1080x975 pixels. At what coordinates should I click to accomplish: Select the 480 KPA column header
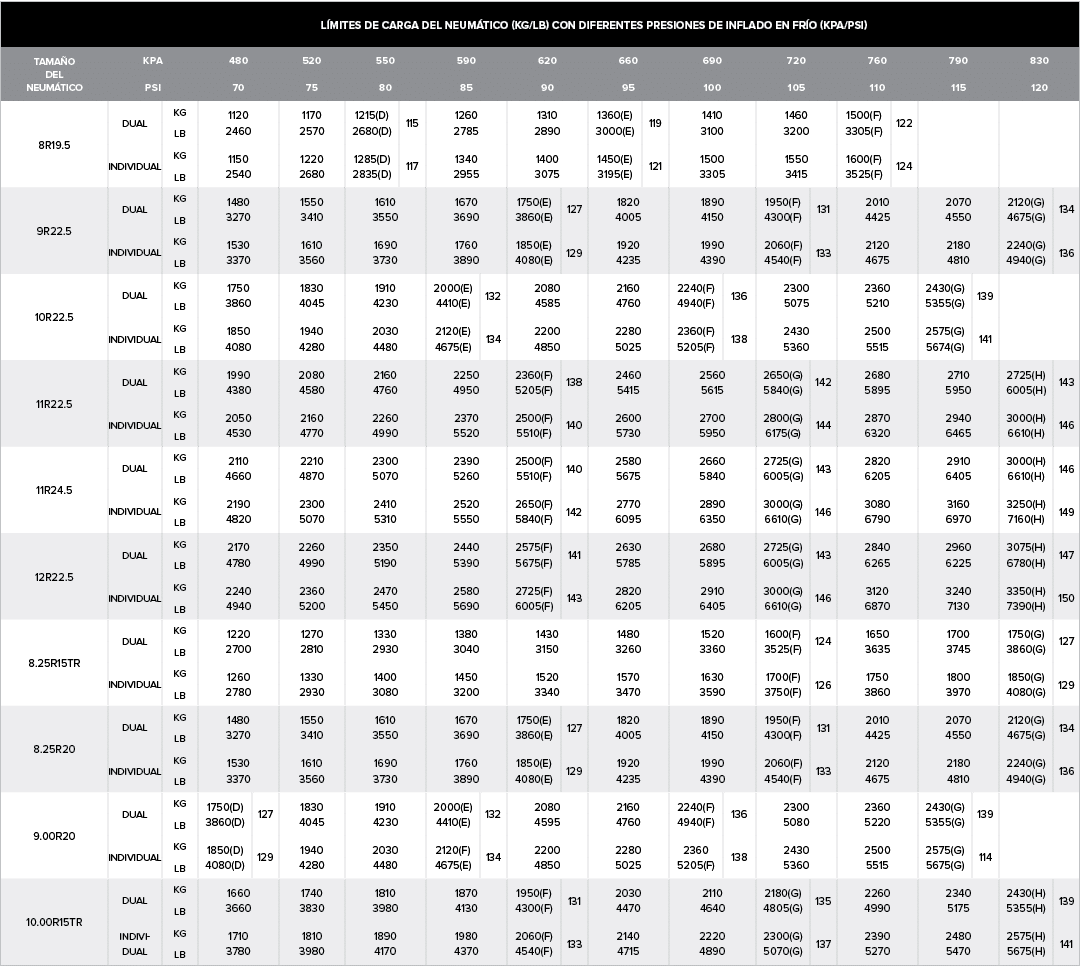pos(238,61)
